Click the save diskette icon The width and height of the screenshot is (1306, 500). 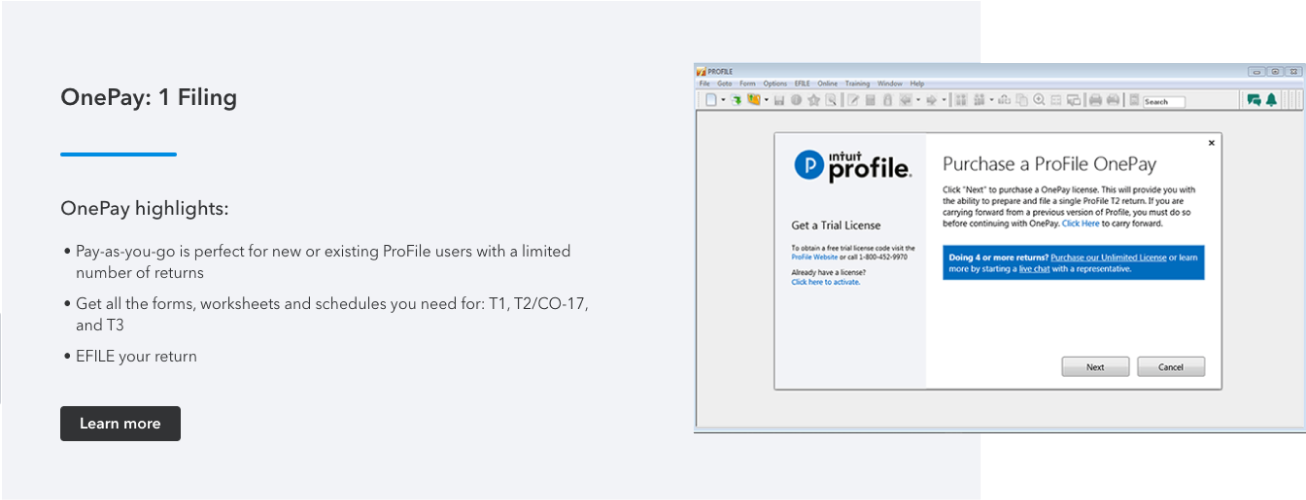779,100
